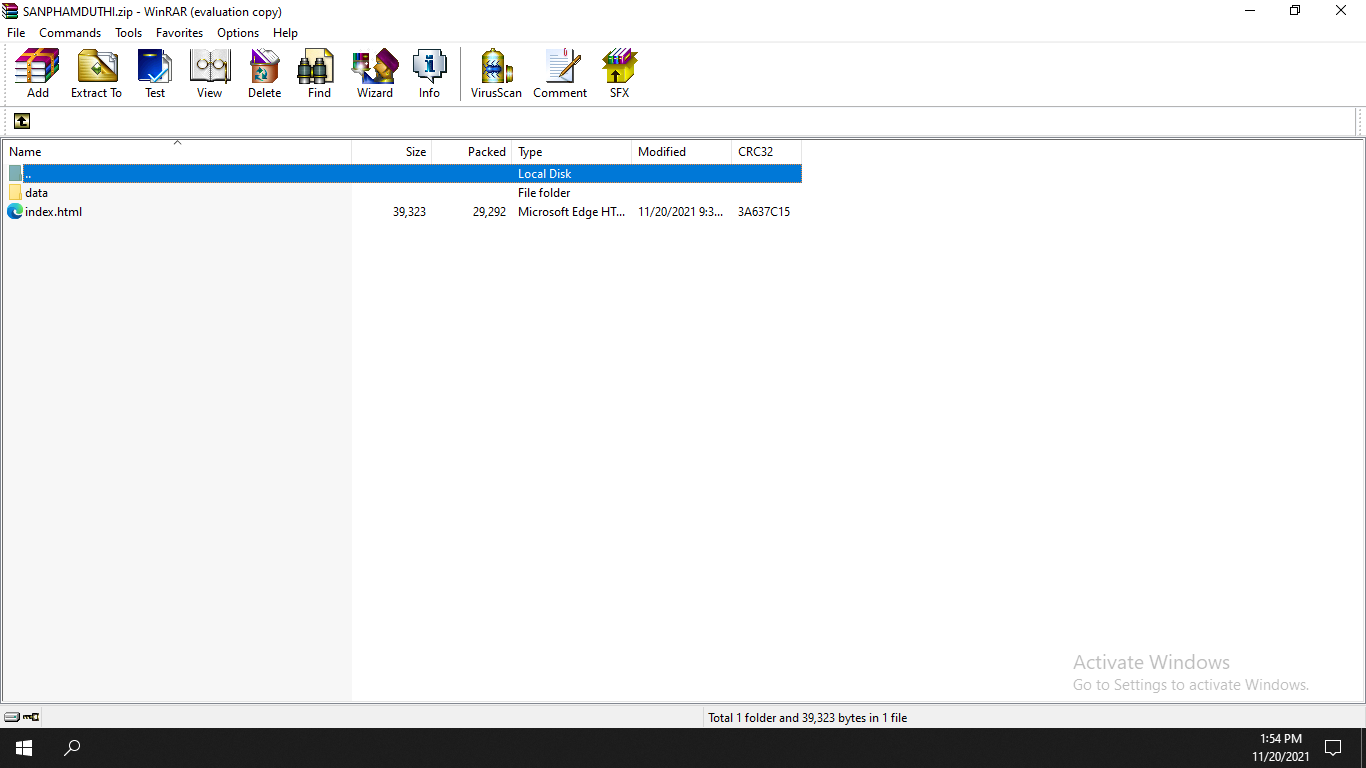Open the File menu
This screenshot has width=1366, height=768.
click(16, 33)
